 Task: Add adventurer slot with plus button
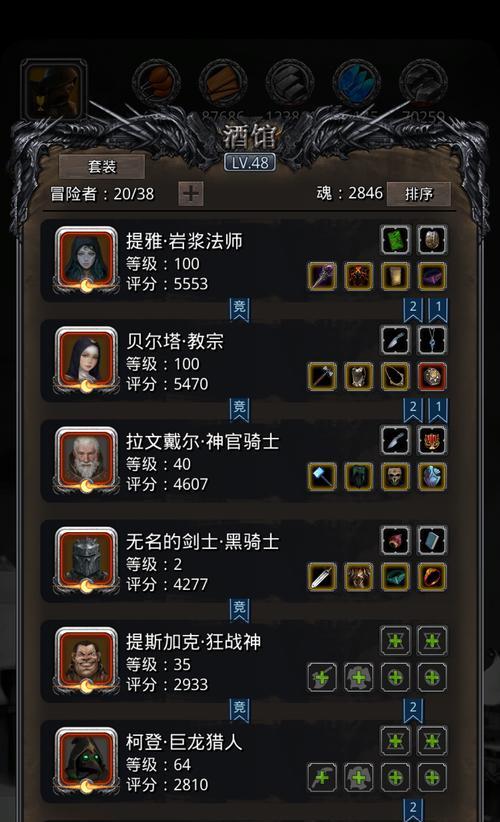pyautogui.click(x=191, y=194)
